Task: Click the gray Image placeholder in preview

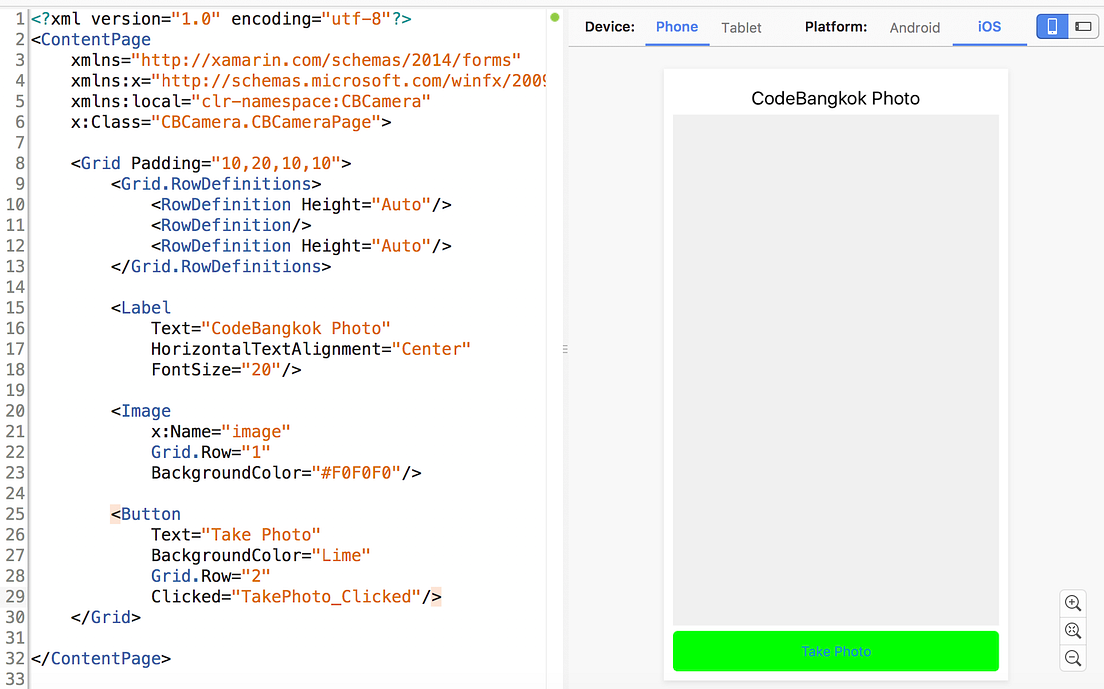Action: tap(835, 370)
